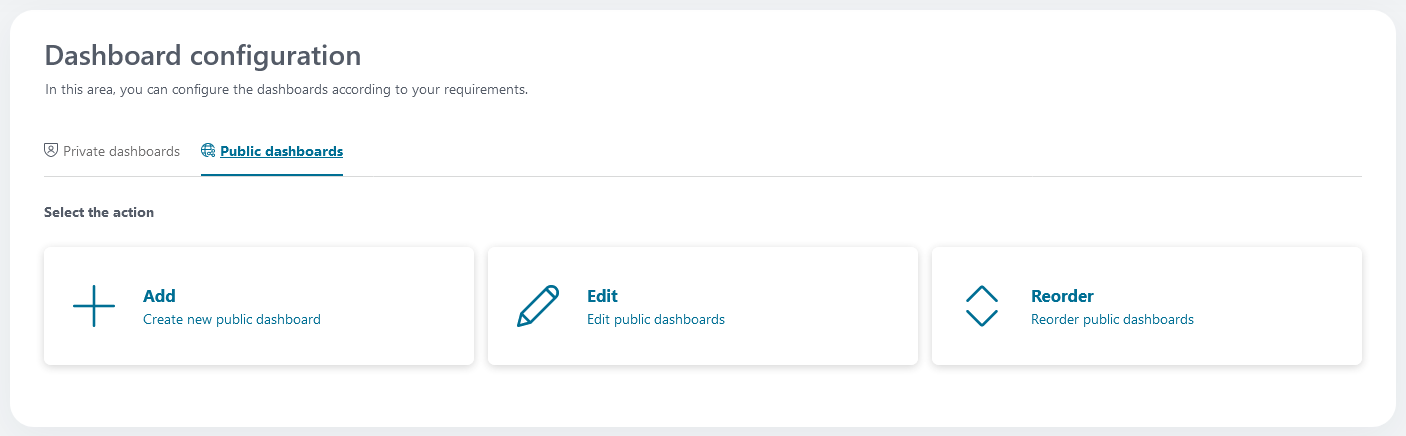Click the pencil icon on the Edit card

point(538,306)
